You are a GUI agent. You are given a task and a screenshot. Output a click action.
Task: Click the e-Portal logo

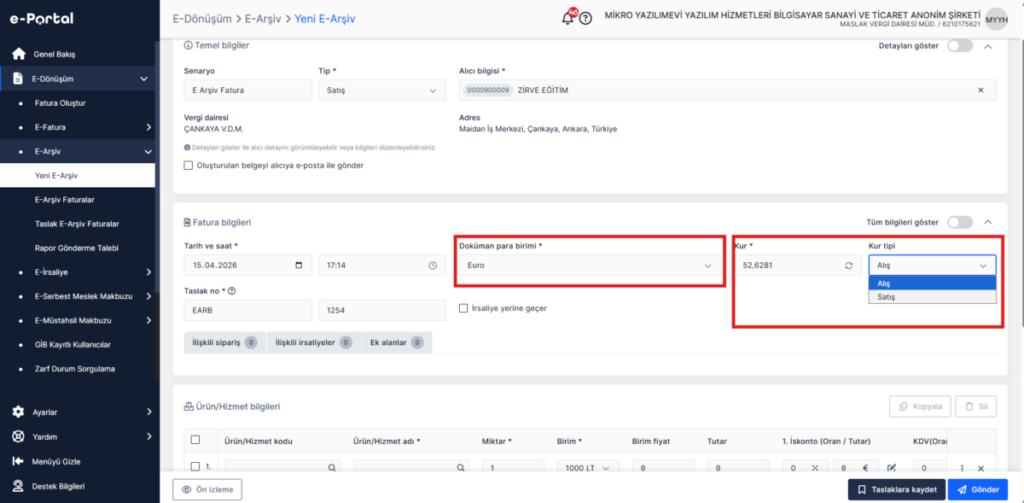click(42, 19)
